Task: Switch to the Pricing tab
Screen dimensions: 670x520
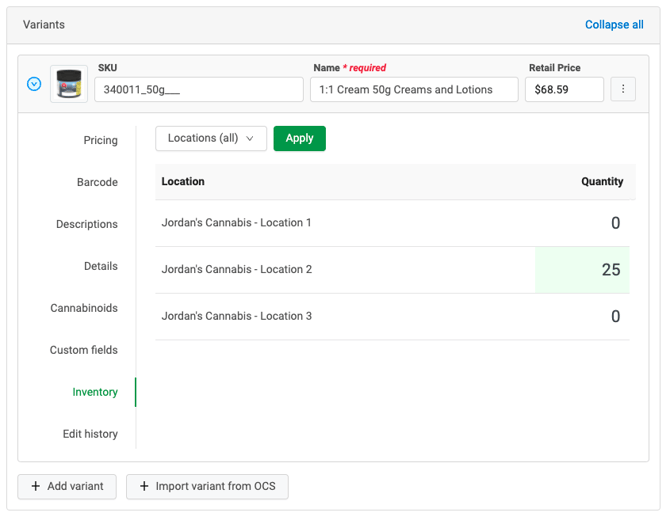Action: point(100,140)
